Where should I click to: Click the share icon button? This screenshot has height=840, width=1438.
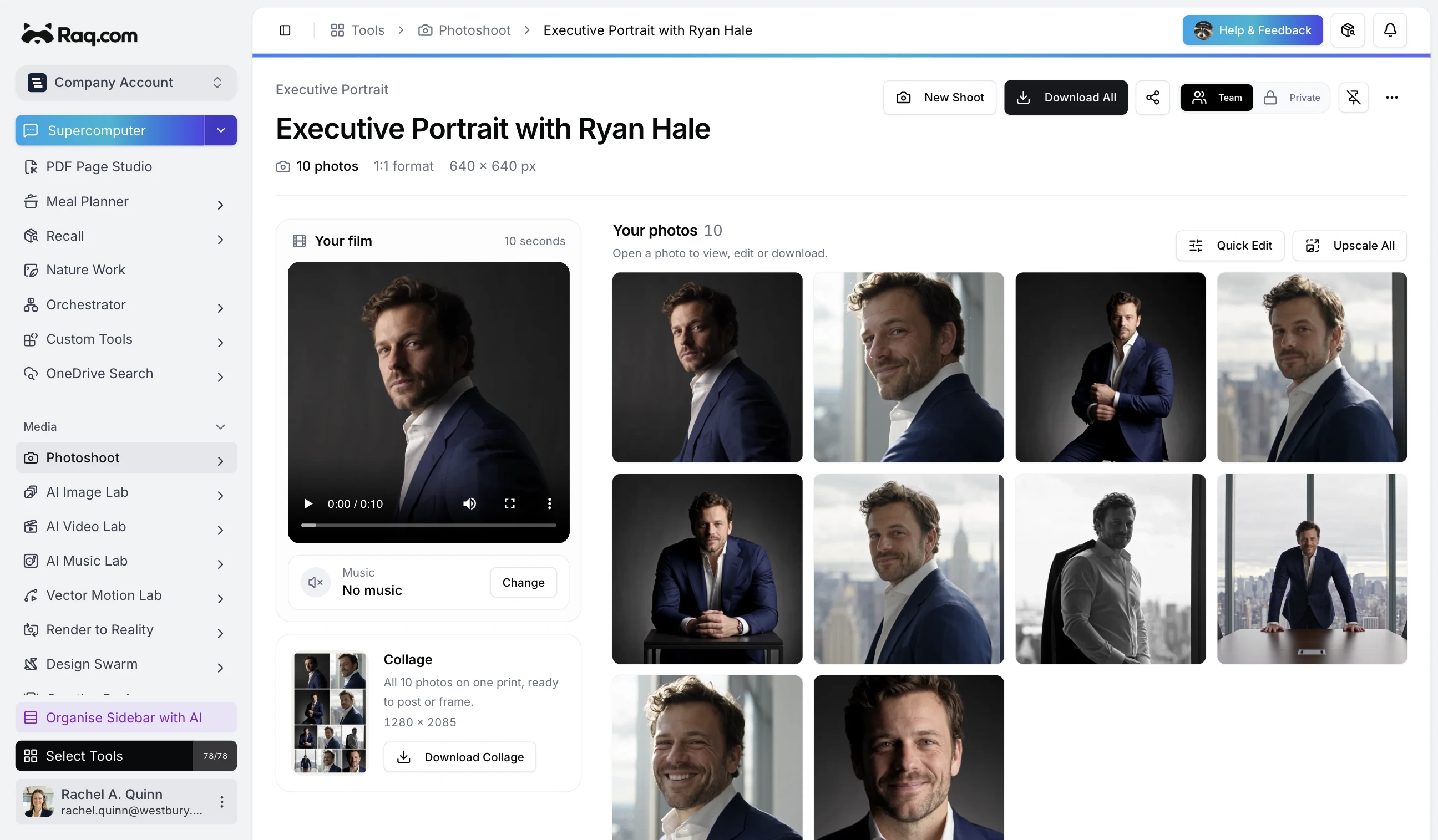point(1152,98)
